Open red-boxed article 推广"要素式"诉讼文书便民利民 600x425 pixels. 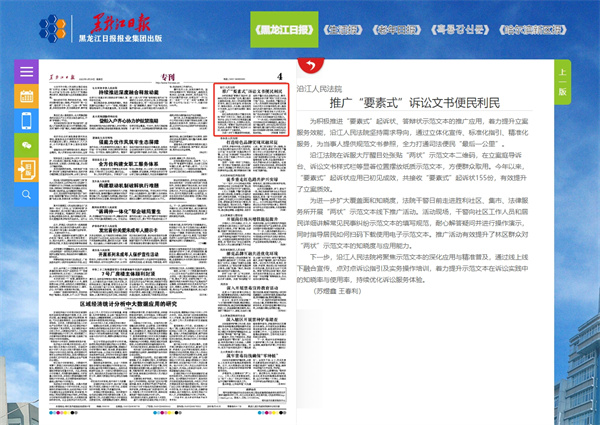pos(251,109)
